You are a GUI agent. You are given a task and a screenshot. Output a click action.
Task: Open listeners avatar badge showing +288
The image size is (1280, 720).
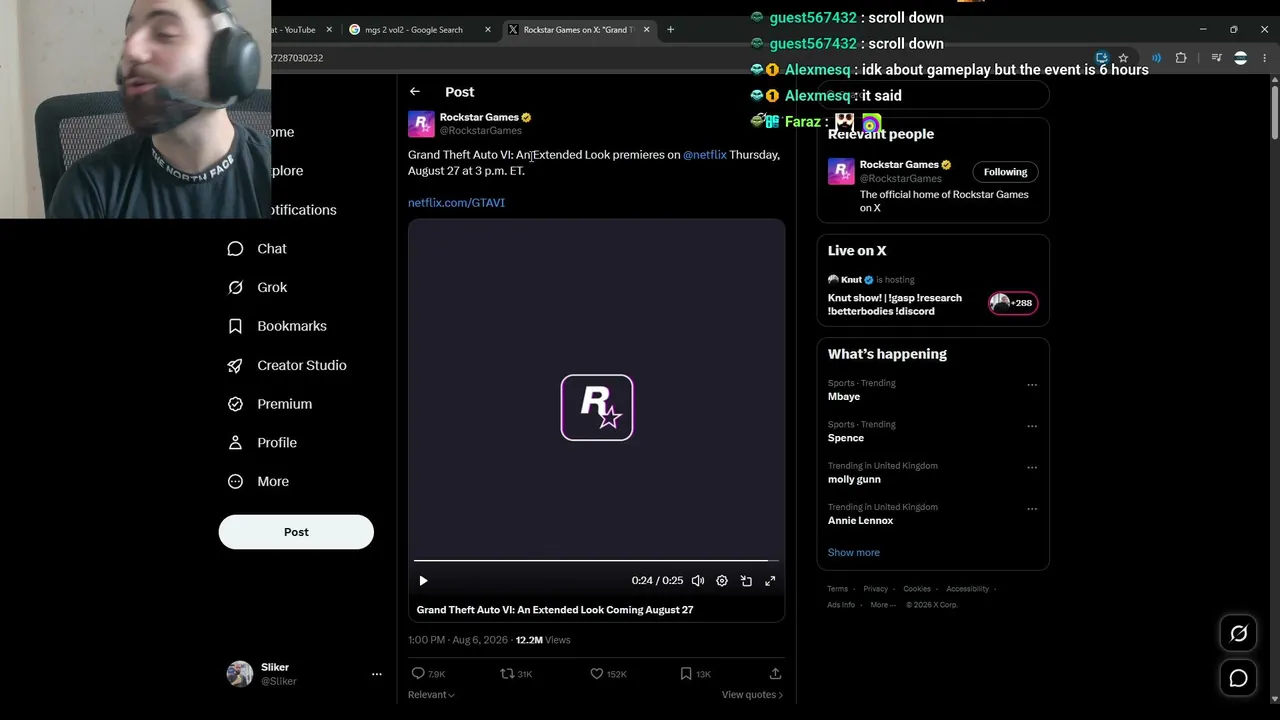click(1013, 303)
